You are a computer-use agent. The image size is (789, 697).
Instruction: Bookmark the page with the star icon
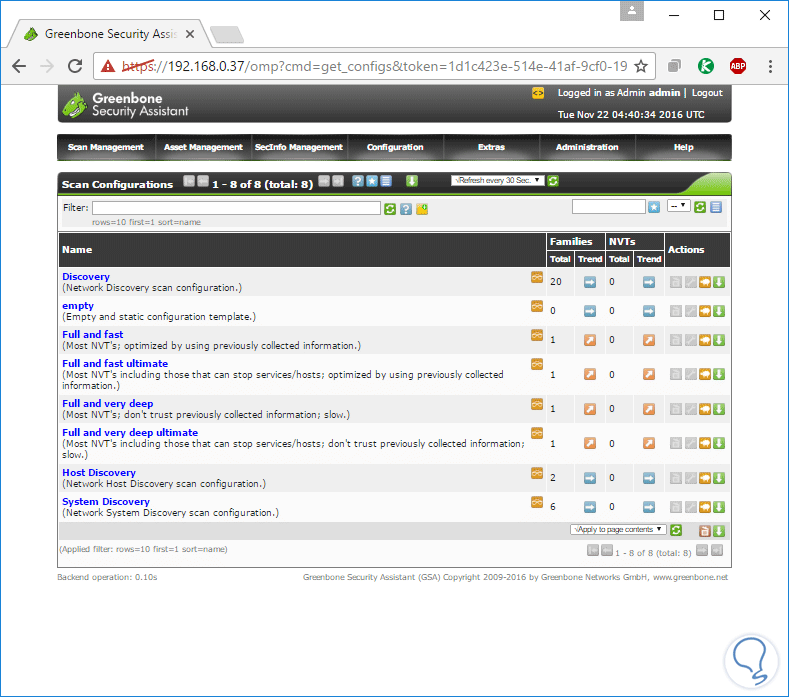(641, 66)
